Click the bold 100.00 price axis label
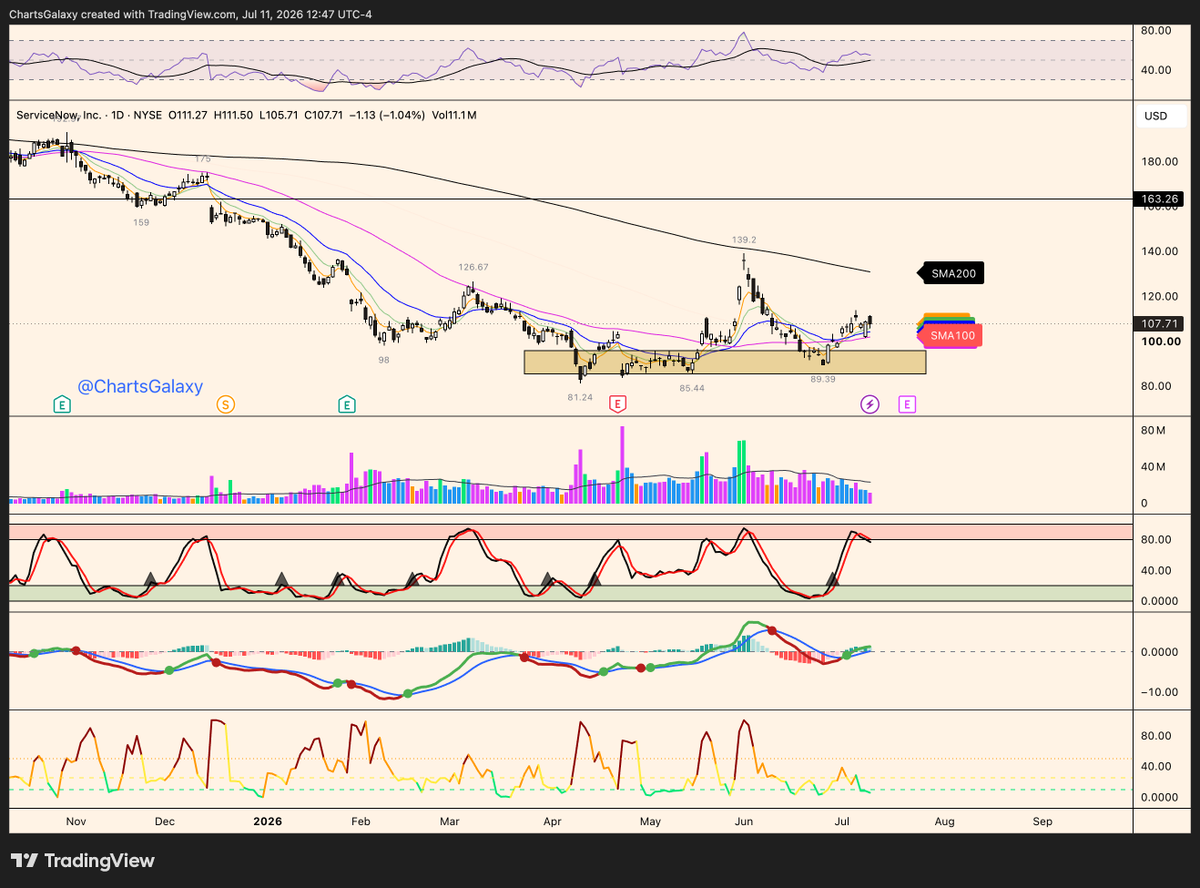 (x=1159, y=342)
